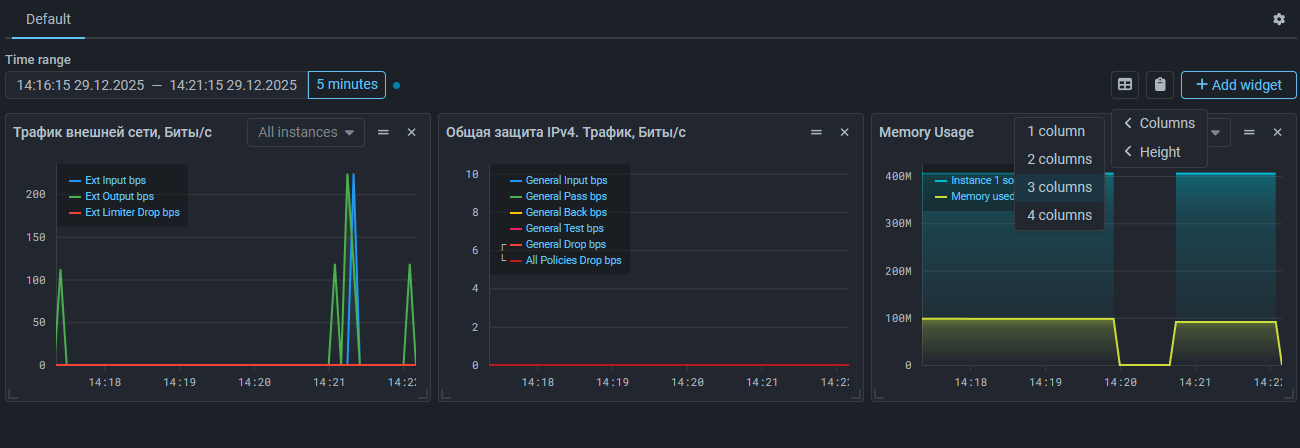The height and width of the screenshot is (448, 1300).
Task: Open menu icon on Трафик внешней сети widget
Action: (x=383, y=132)
